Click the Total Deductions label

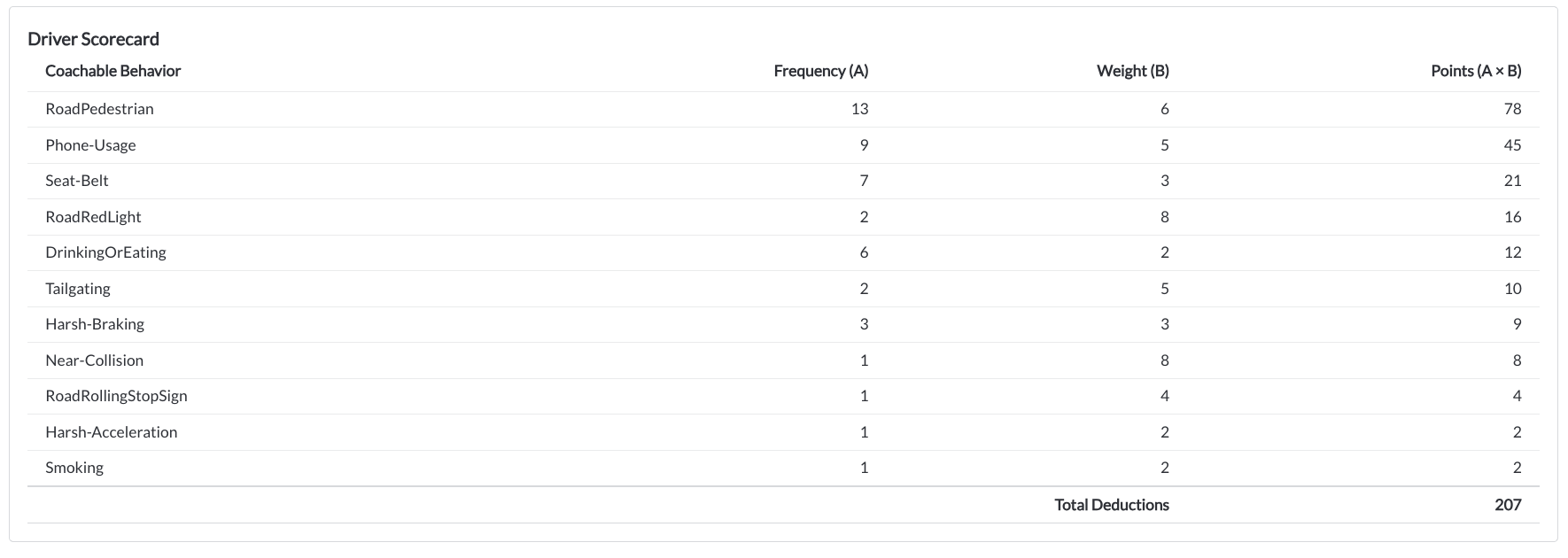pos(1112,505)
